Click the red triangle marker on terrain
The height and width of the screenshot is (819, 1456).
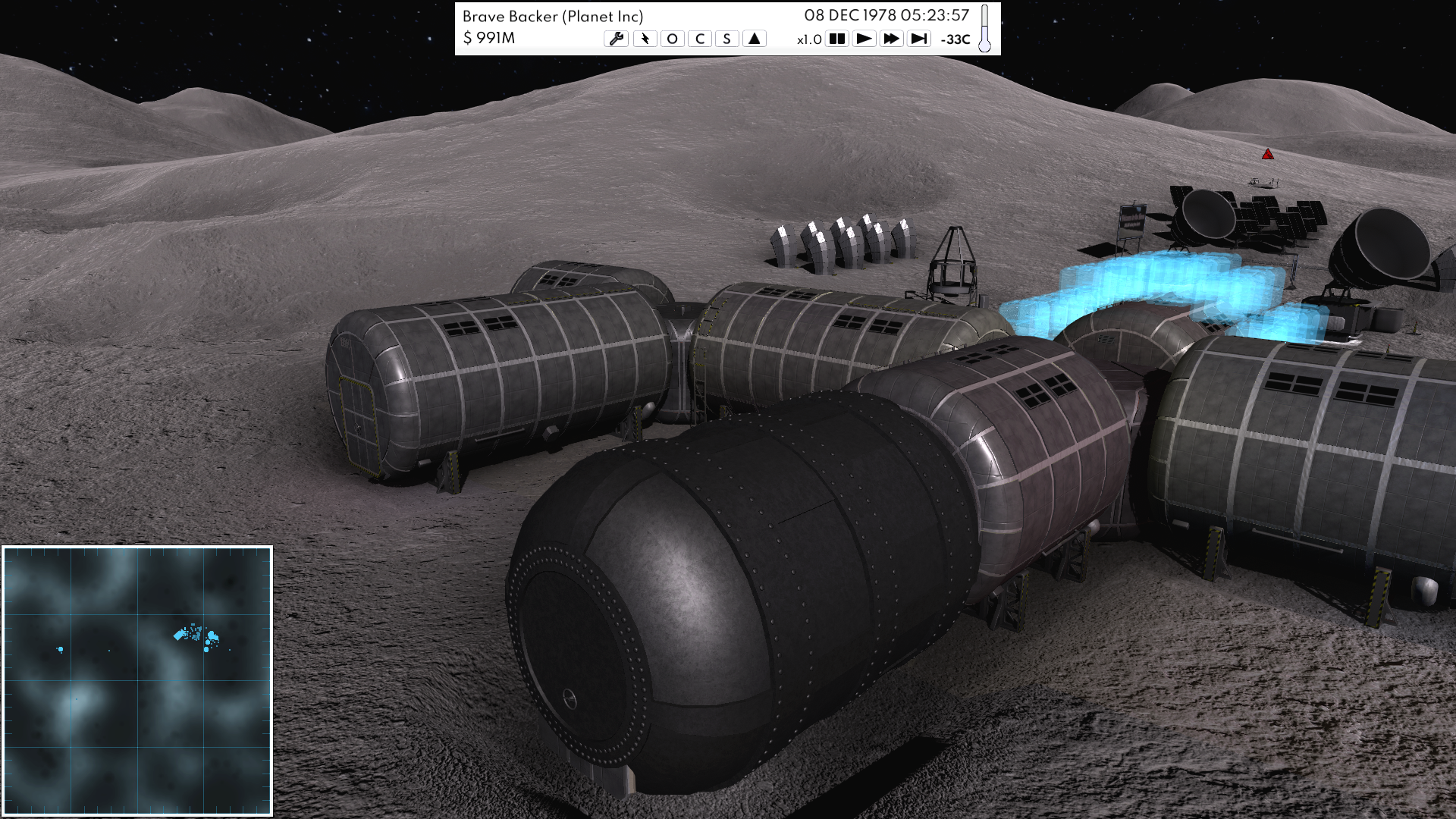pyautogui.click(x=1267, y=155)
